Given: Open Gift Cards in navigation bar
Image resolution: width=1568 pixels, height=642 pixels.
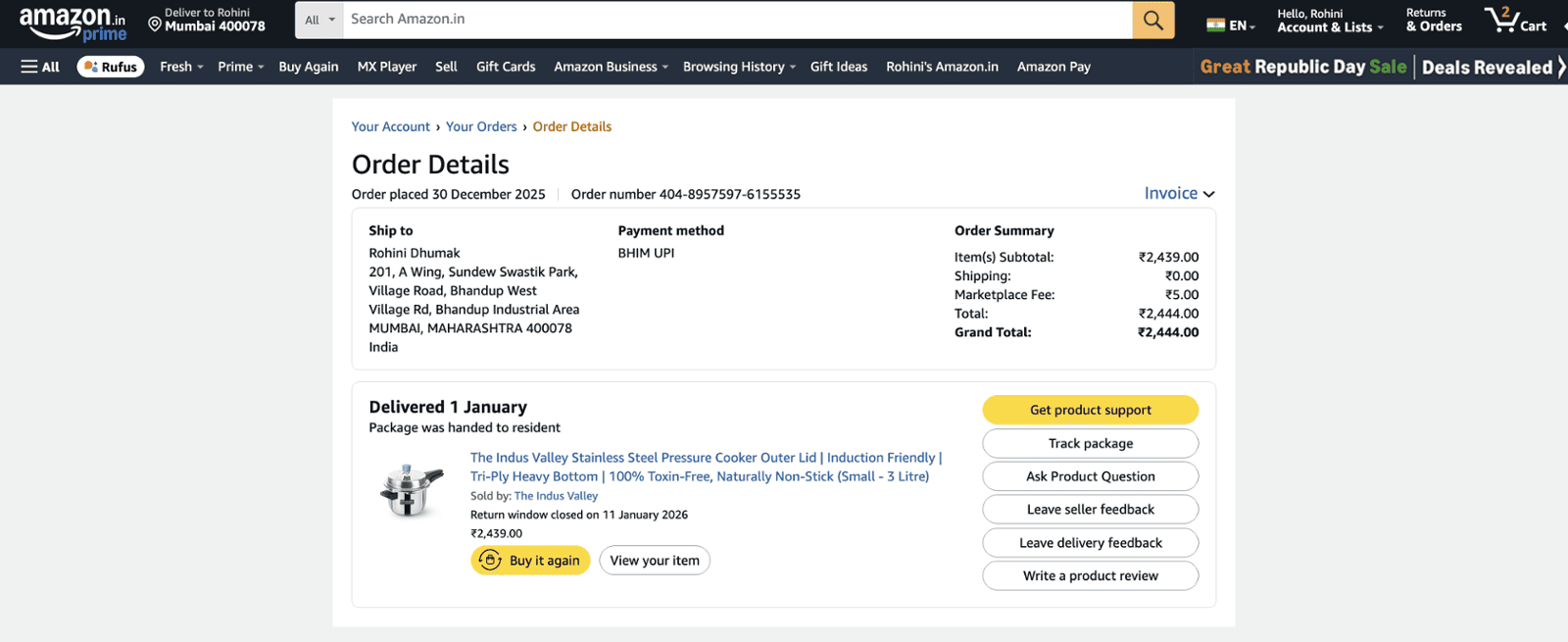Looking at the screenshot, I should [x=506, y=67].
